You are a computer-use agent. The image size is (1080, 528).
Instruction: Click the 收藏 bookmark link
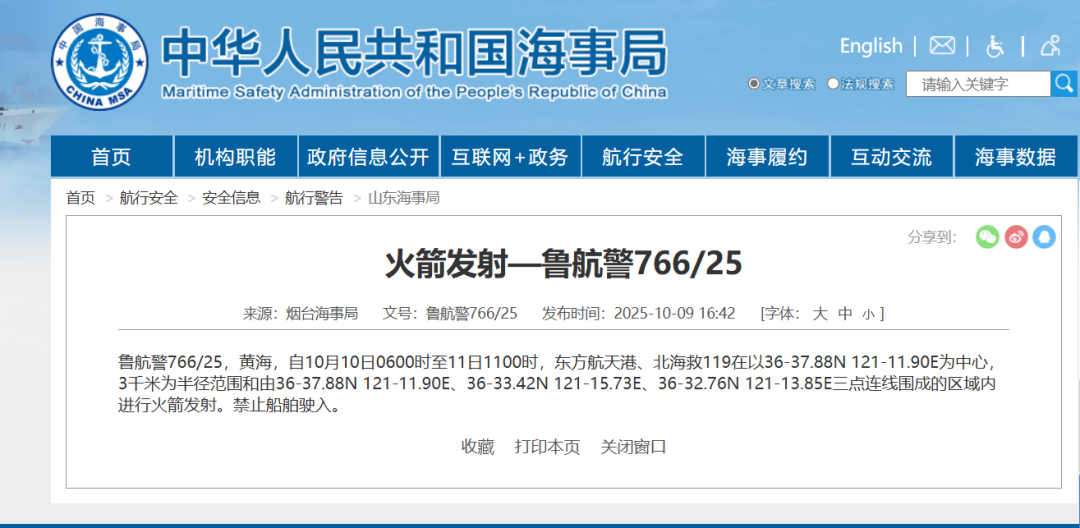click(478, 447)
